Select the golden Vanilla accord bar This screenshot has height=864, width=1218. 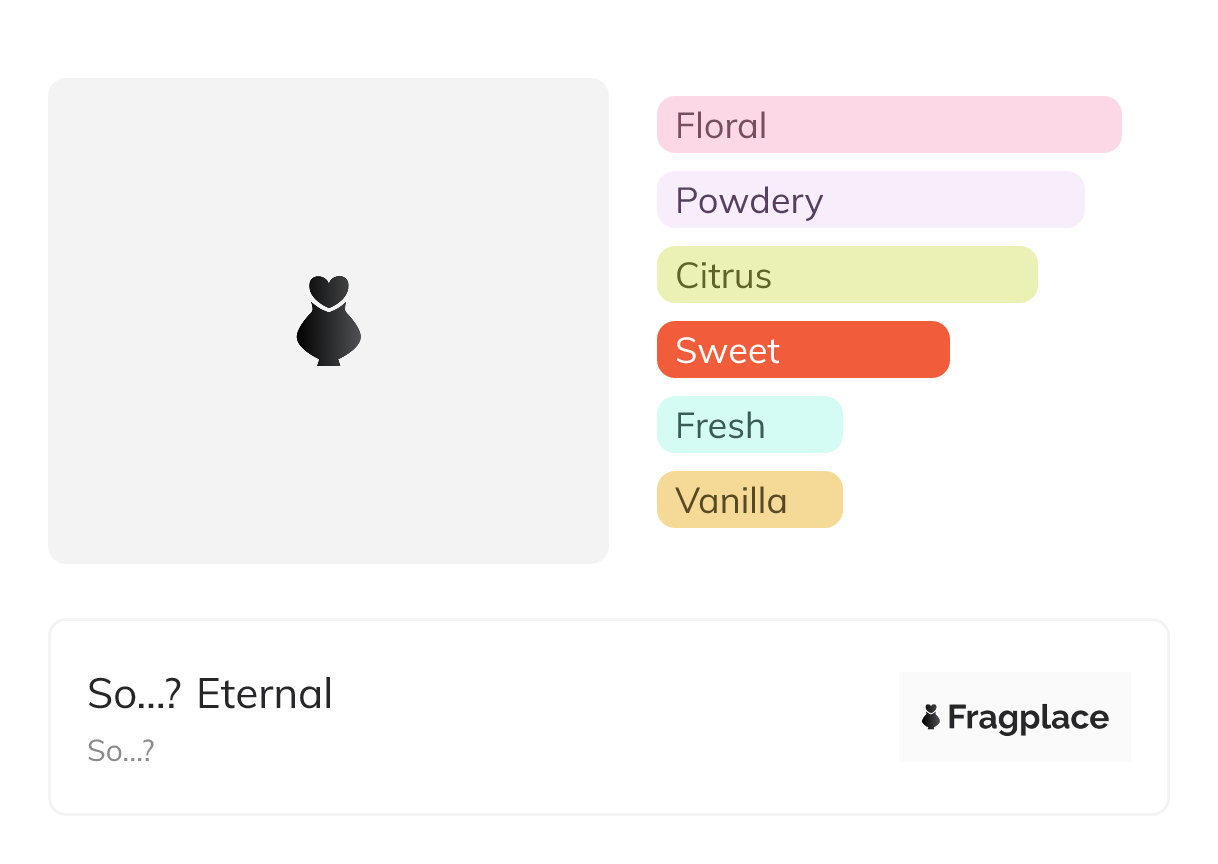pos(750,500)
